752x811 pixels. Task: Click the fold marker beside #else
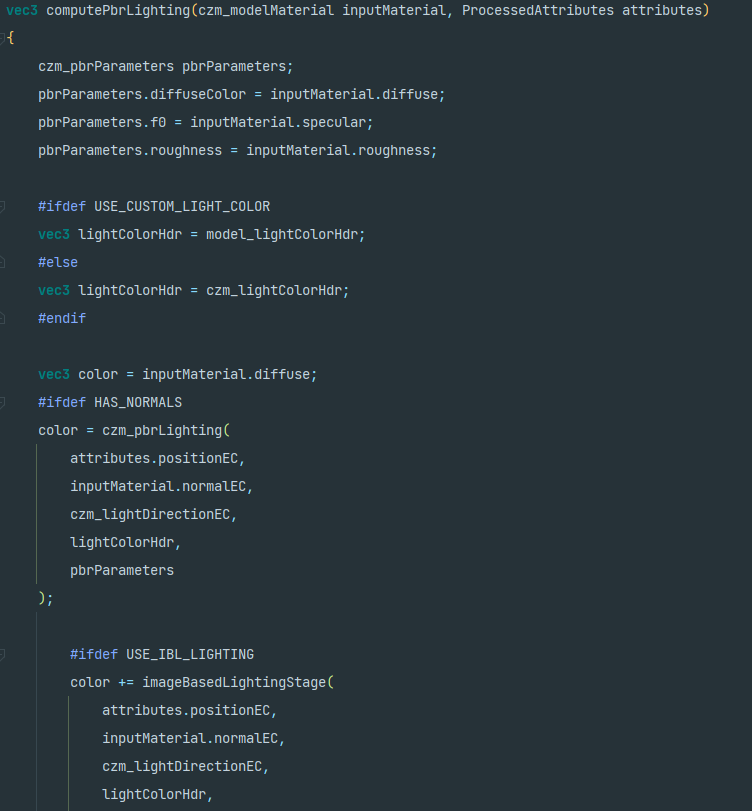(x=3, y=263)
